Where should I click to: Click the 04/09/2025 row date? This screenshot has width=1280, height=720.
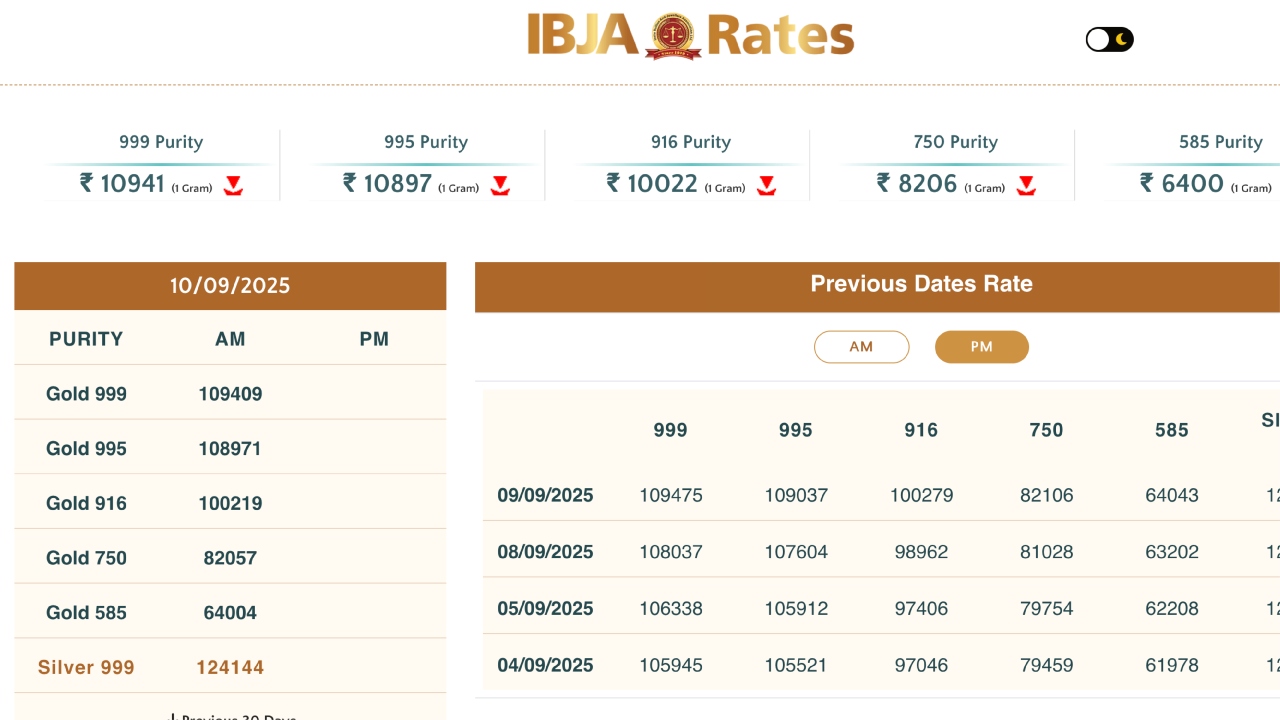(x=545, y=665)
